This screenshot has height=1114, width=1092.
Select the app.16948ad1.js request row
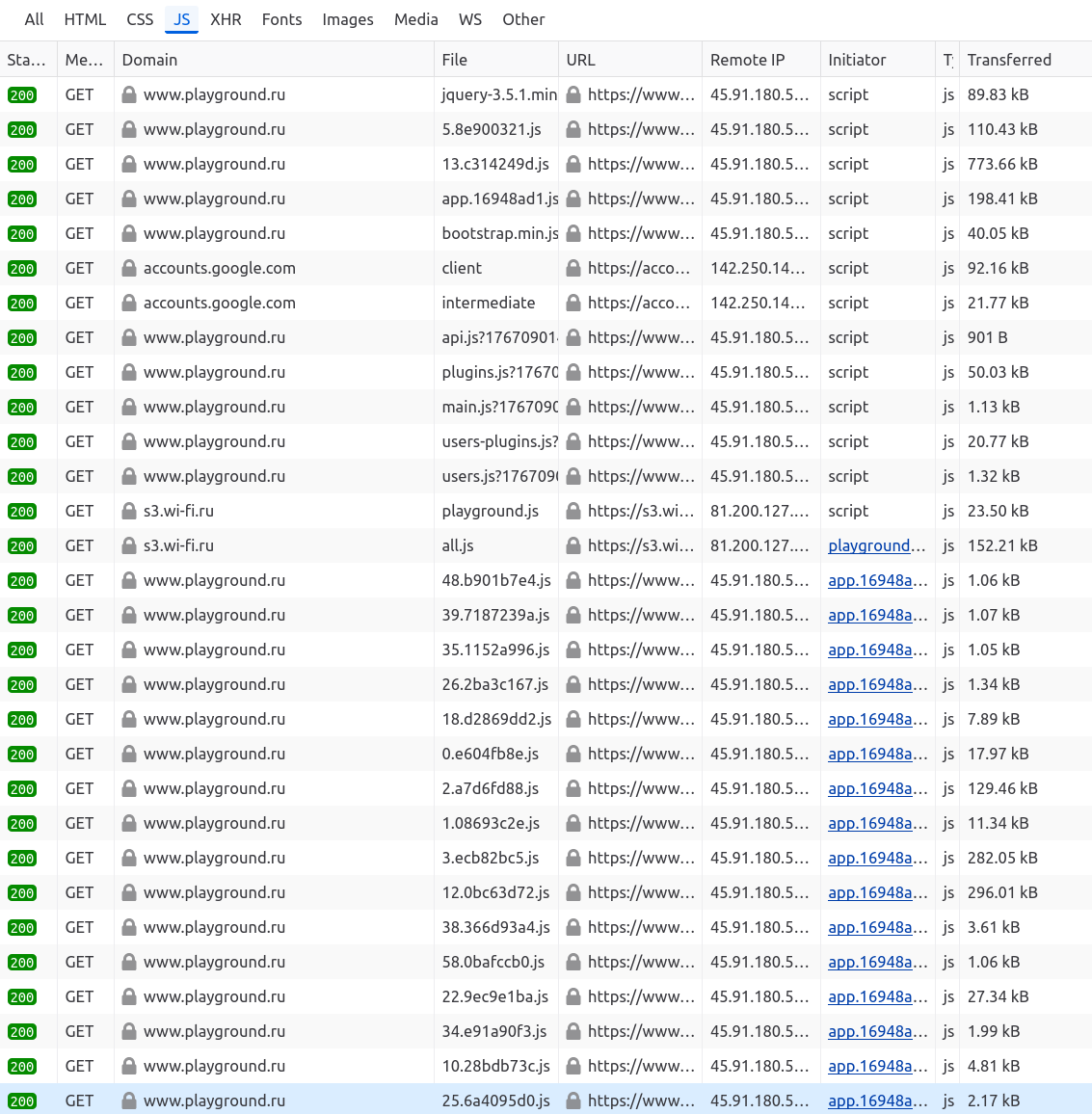coord(499,199)
